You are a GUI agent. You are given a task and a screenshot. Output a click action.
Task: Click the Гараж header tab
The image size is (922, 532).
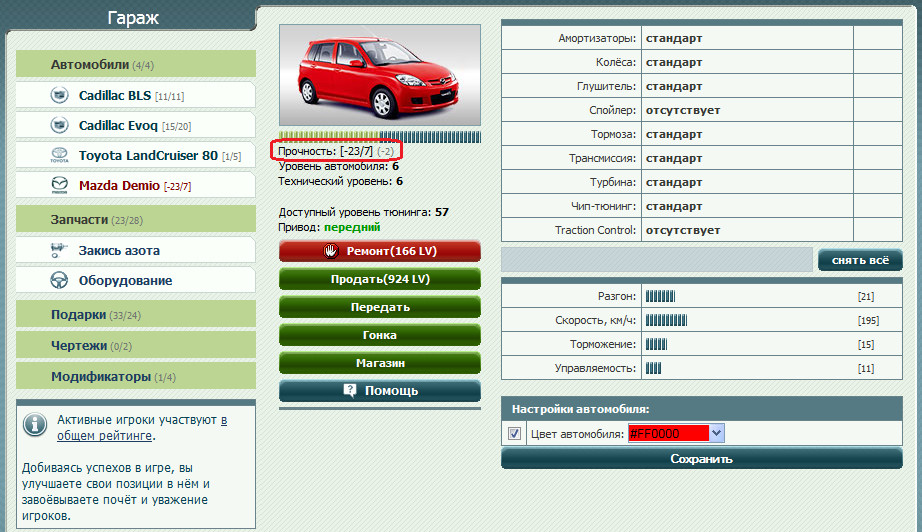(x=133, y=18)
